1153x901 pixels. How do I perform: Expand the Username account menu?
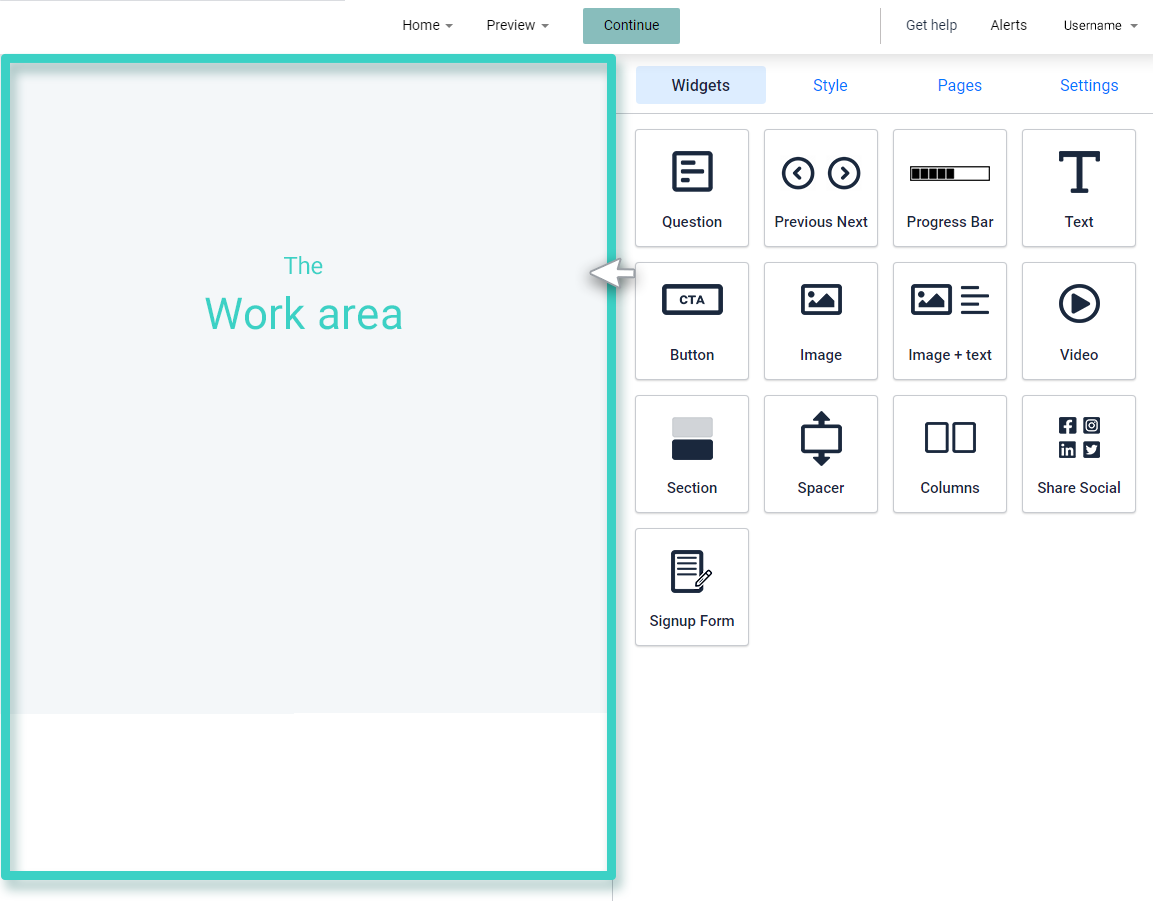1100,26
